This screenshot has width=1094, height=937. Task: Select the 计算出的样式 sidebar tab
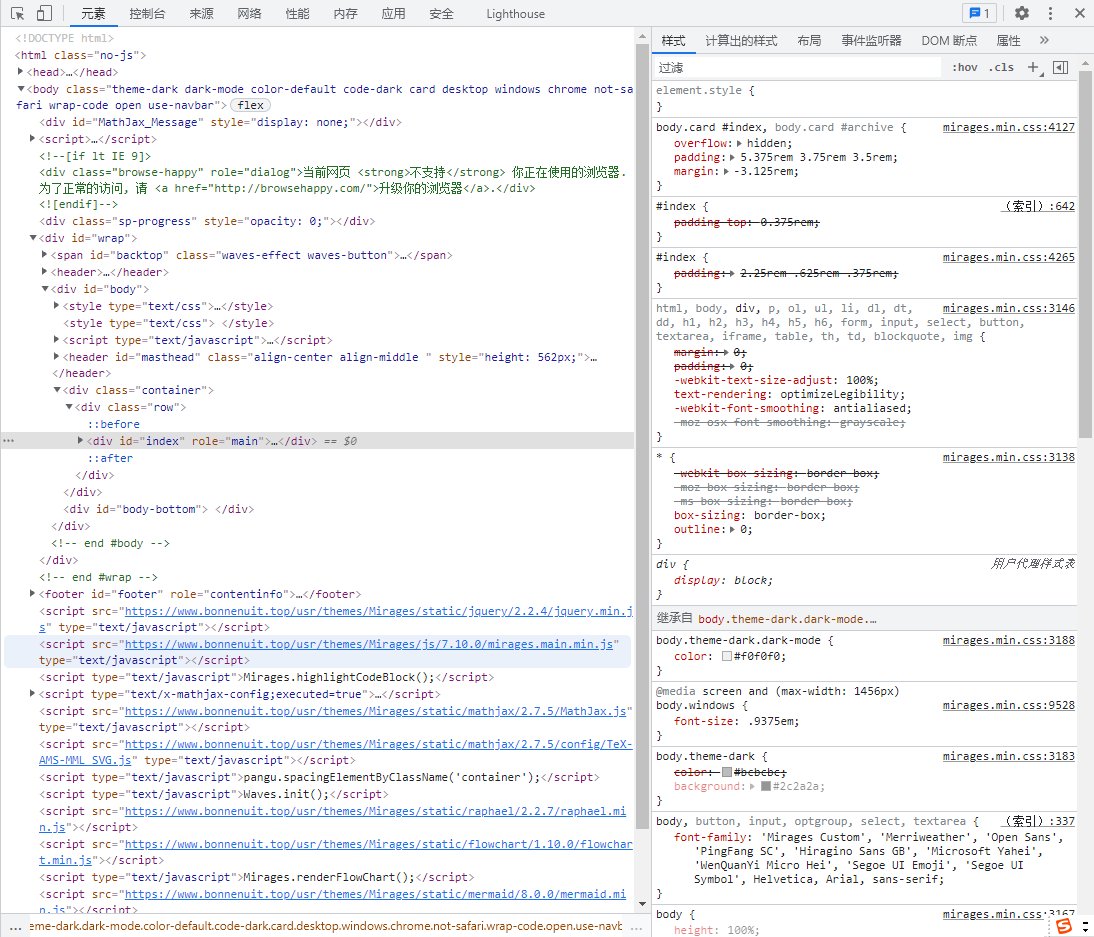coord(741,40)
